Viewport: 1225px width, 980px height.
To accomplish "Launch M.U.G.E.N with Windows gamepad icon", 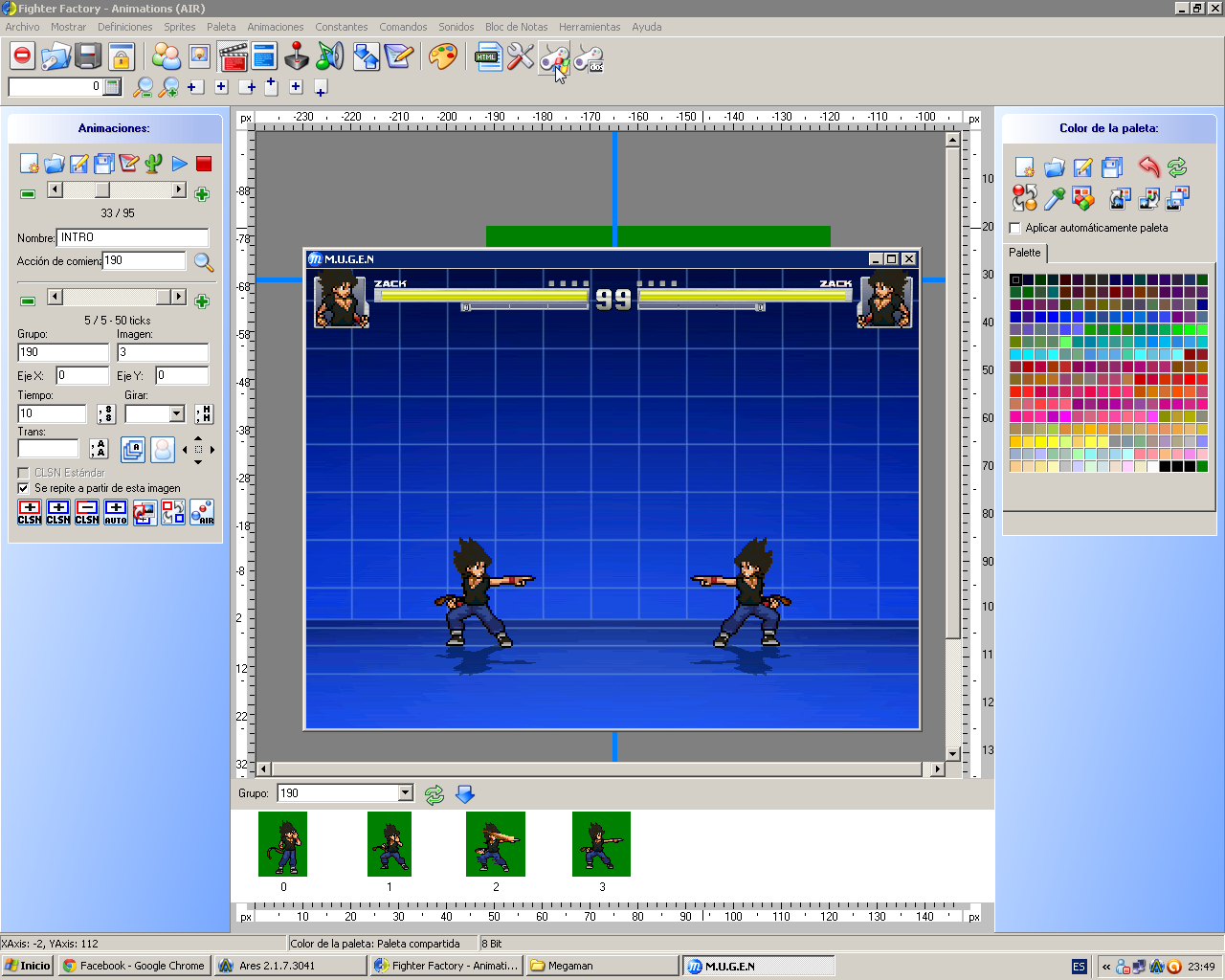I will 554,58.
